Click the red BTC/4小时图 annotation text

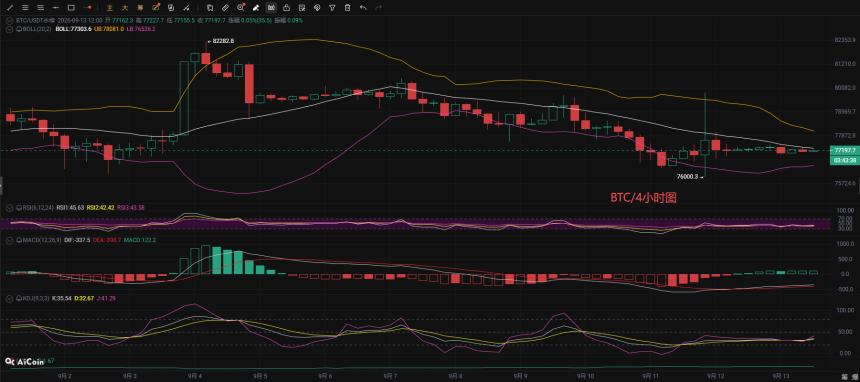pyautogui.click(x=644, y=198)
